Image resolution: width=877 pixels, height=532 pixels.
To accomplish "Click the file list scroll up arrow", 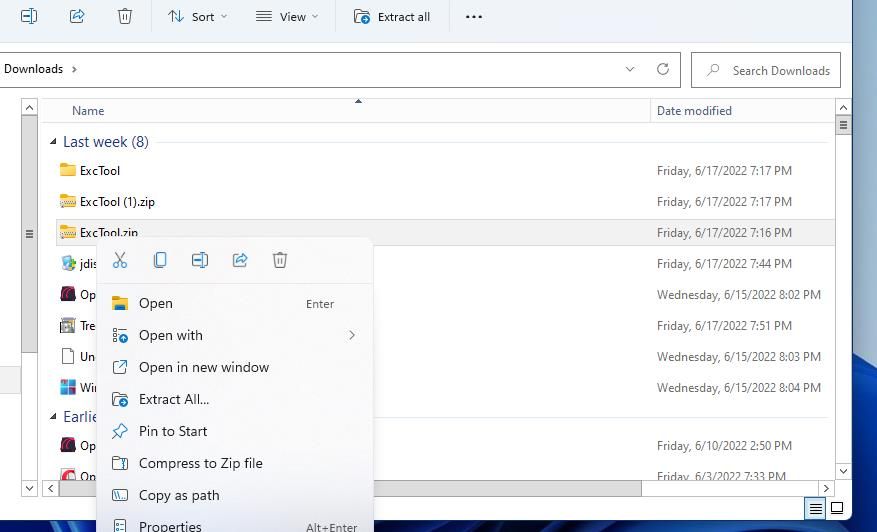I will [843, 107].
